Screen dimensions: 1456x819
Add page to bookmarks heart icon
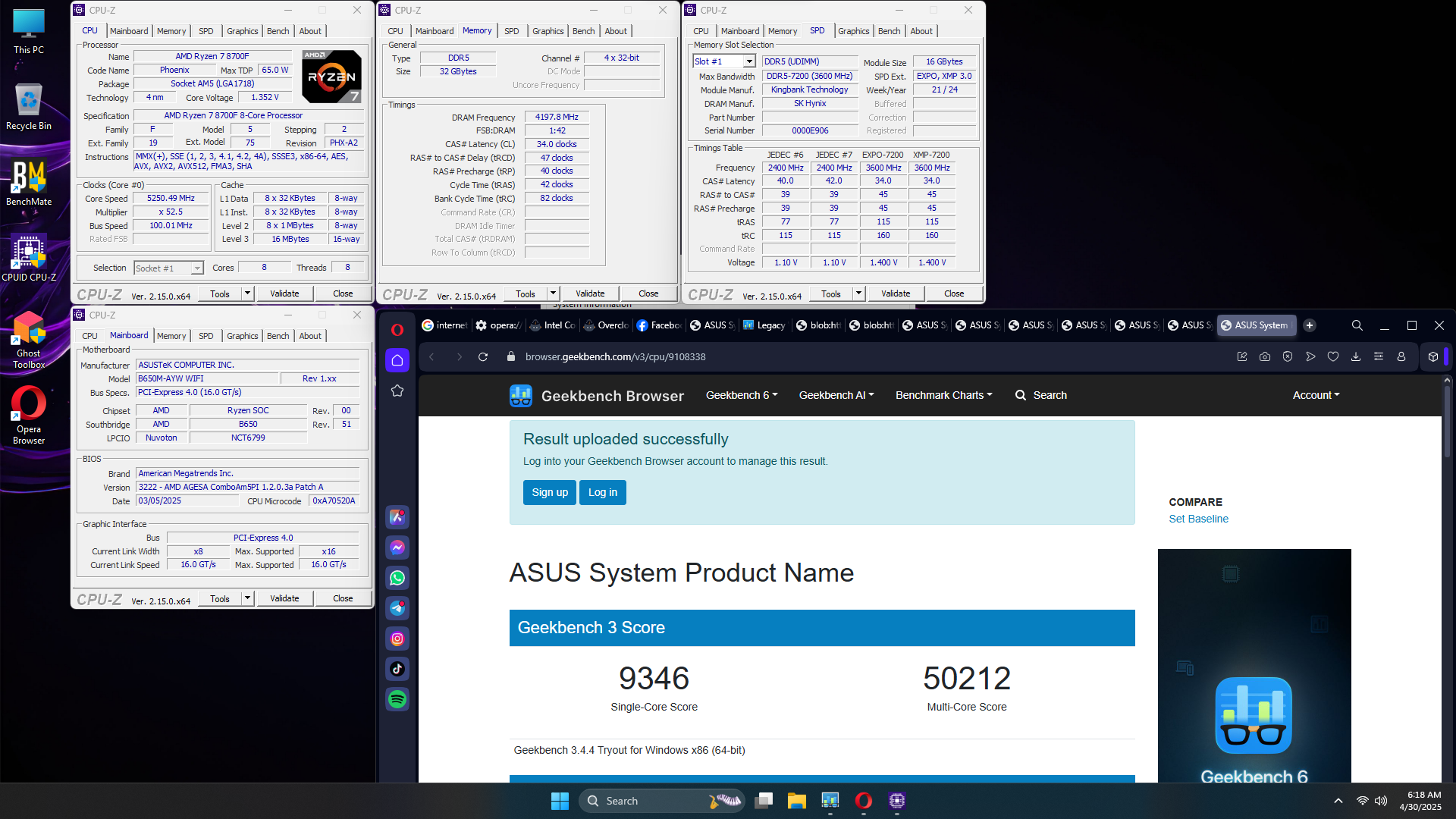tap(1333, 356)
